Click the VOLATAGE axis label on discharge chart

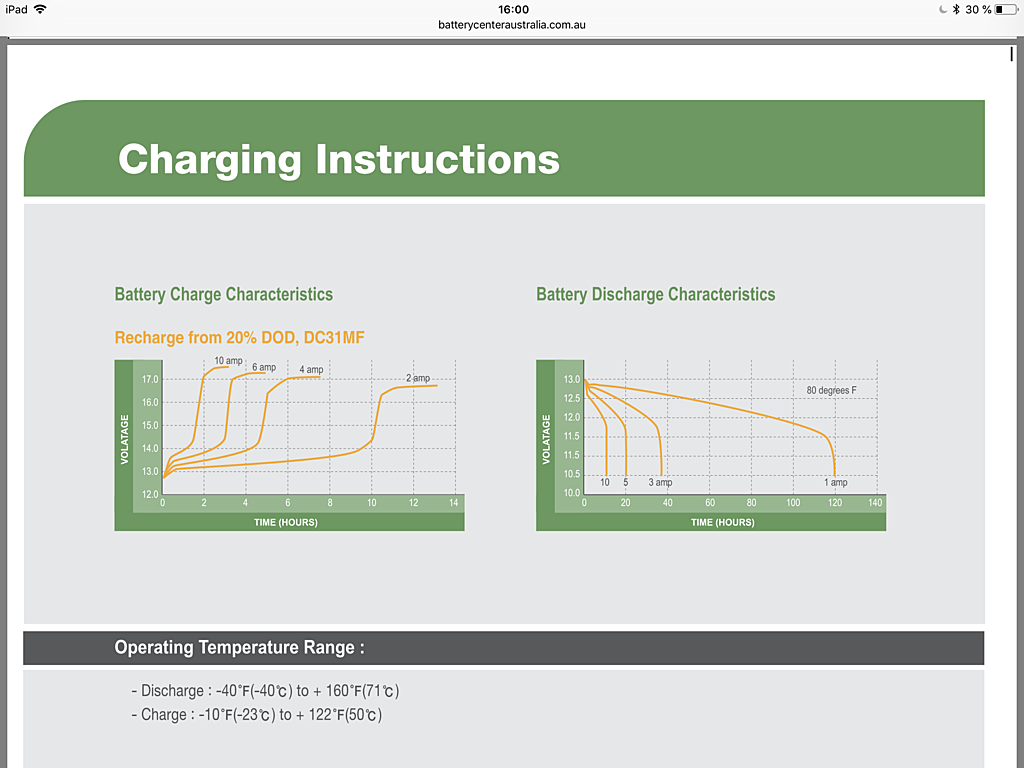(546, 440)
